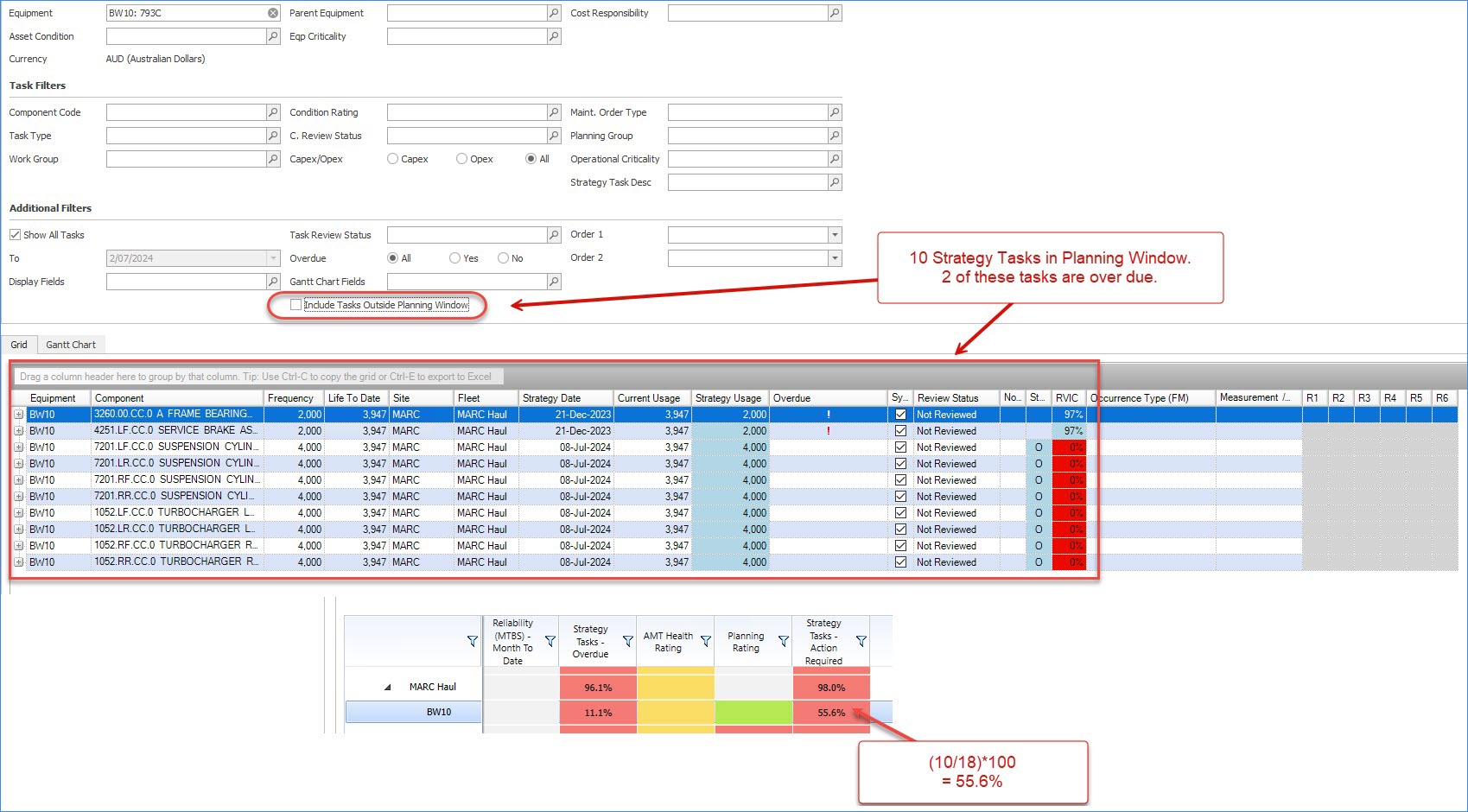Select All for Capex/Opex

click(531, 159)
